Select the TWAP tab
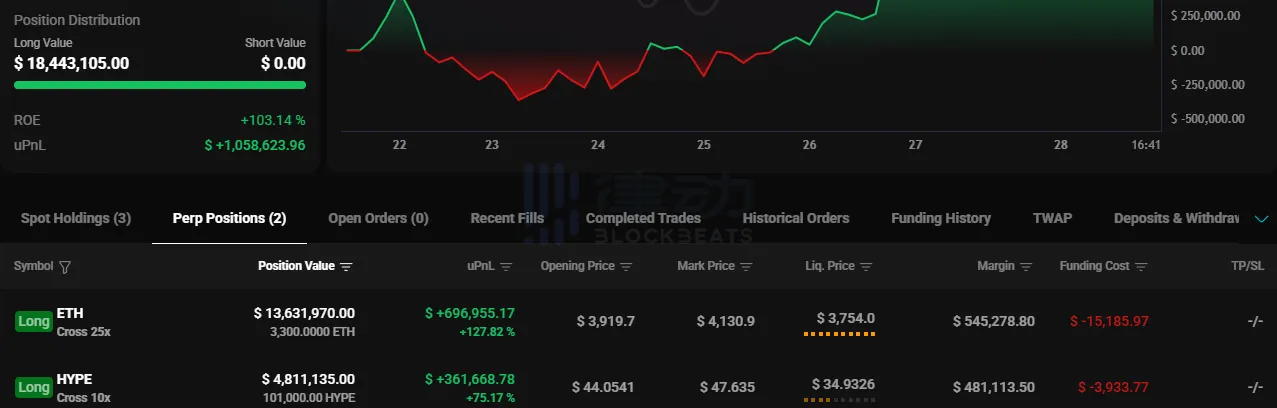Viewport: 1277px width, 408px height. (1052, 218)
